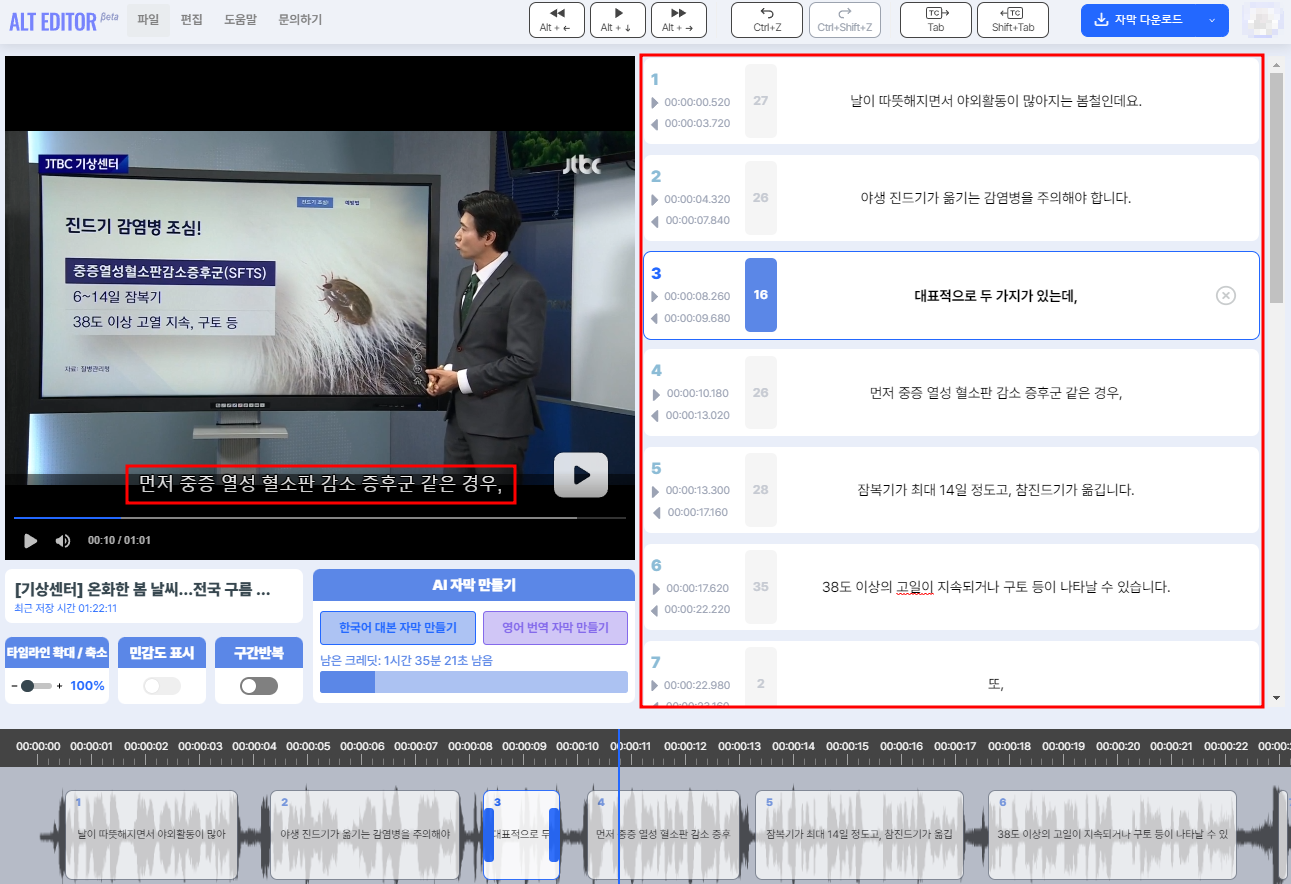1291x884 pixels.
Task: Click start time arrow of subtitle 3 at 00:00:08.260
Action: click(x=655, y=297)
